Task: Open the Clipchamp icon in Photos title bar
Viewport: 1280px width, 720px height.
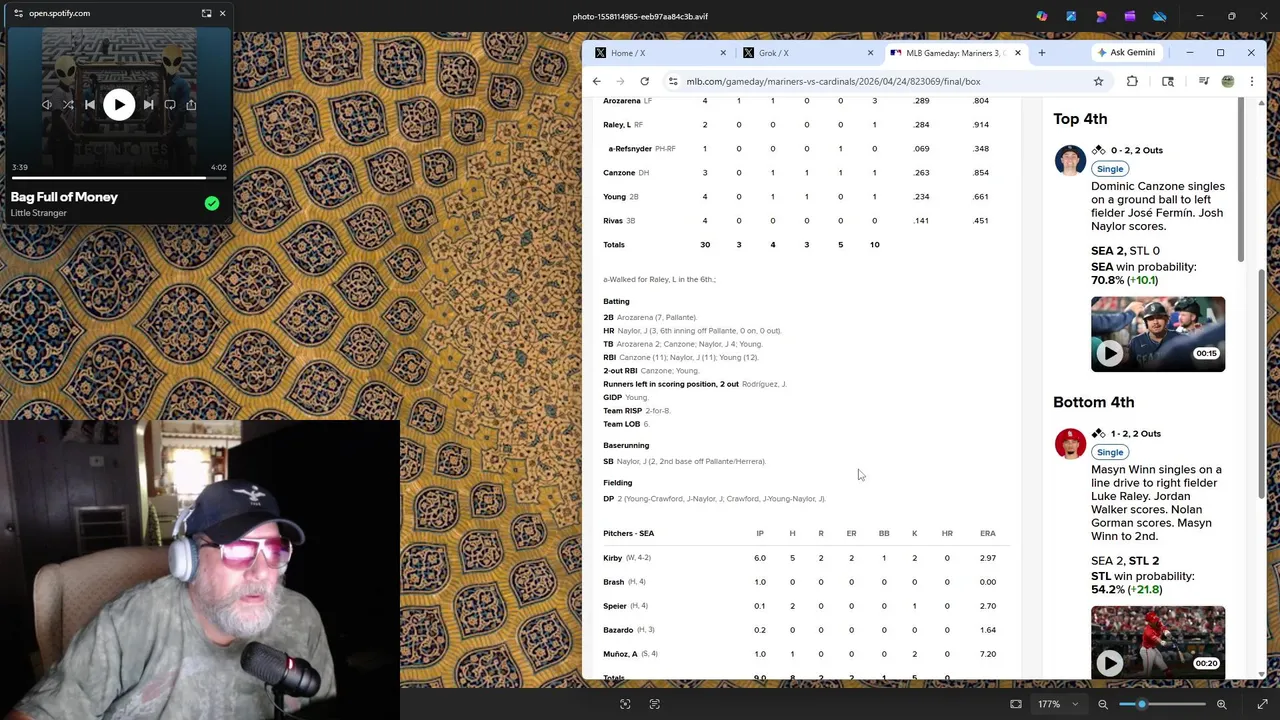Action: (x=1130, y=16)
